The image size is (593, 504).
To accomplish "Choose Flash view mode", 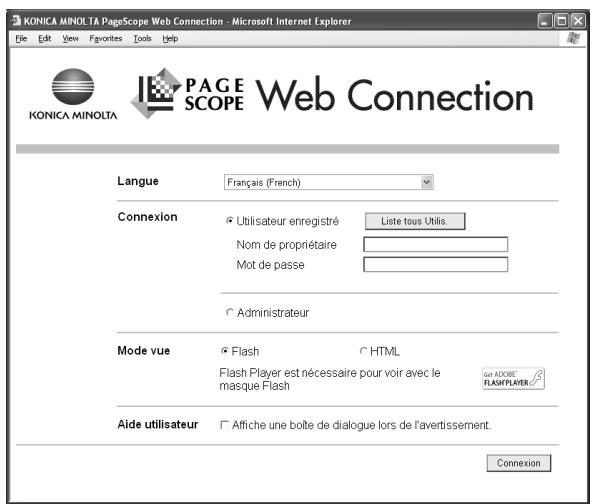I will click(x=224, y=351).
